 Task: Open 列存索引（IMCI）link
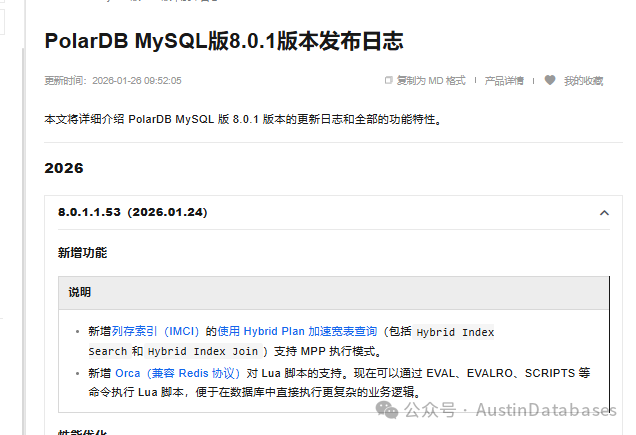(x=155, y=331)
